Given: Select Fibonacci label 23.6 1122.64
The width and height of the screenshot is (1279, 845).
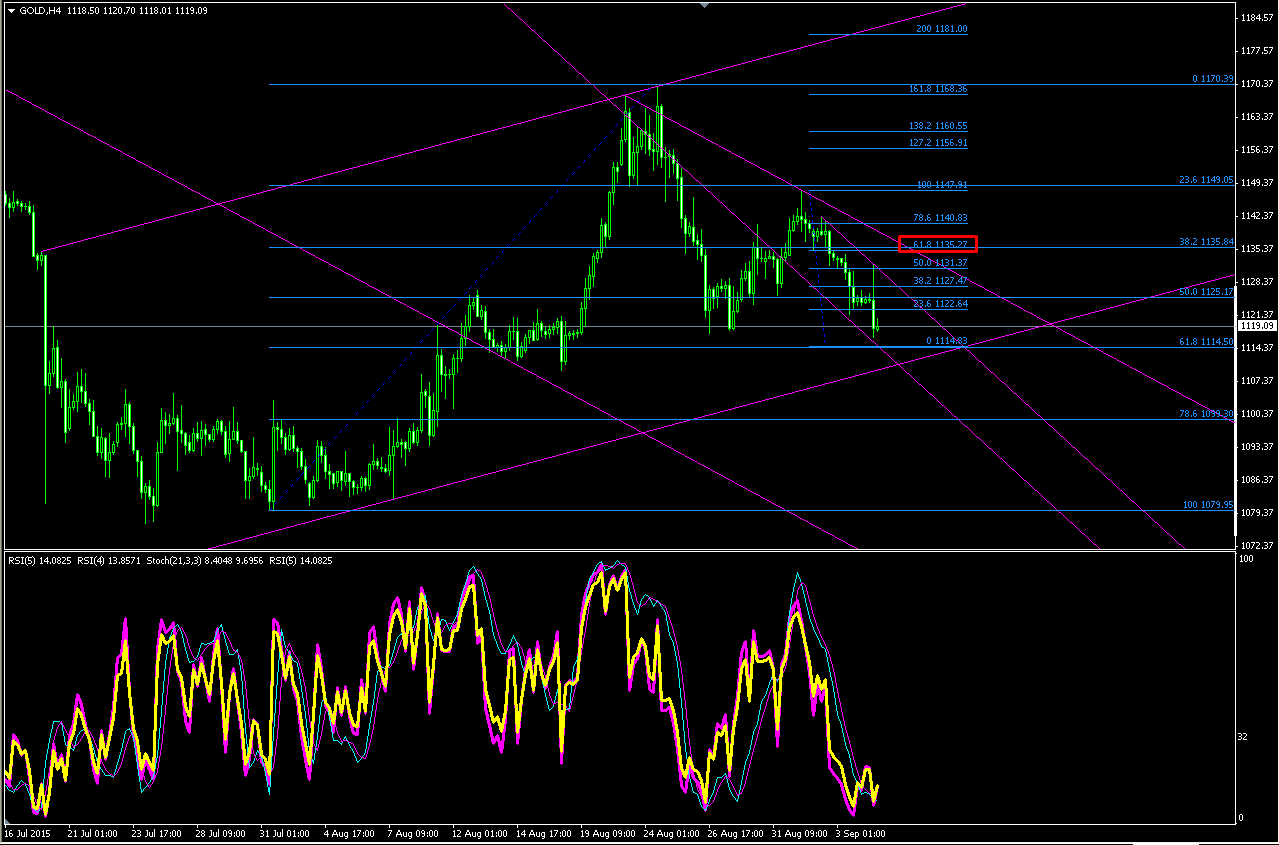Looking at the screenshot, I should (x=939, y=303).
